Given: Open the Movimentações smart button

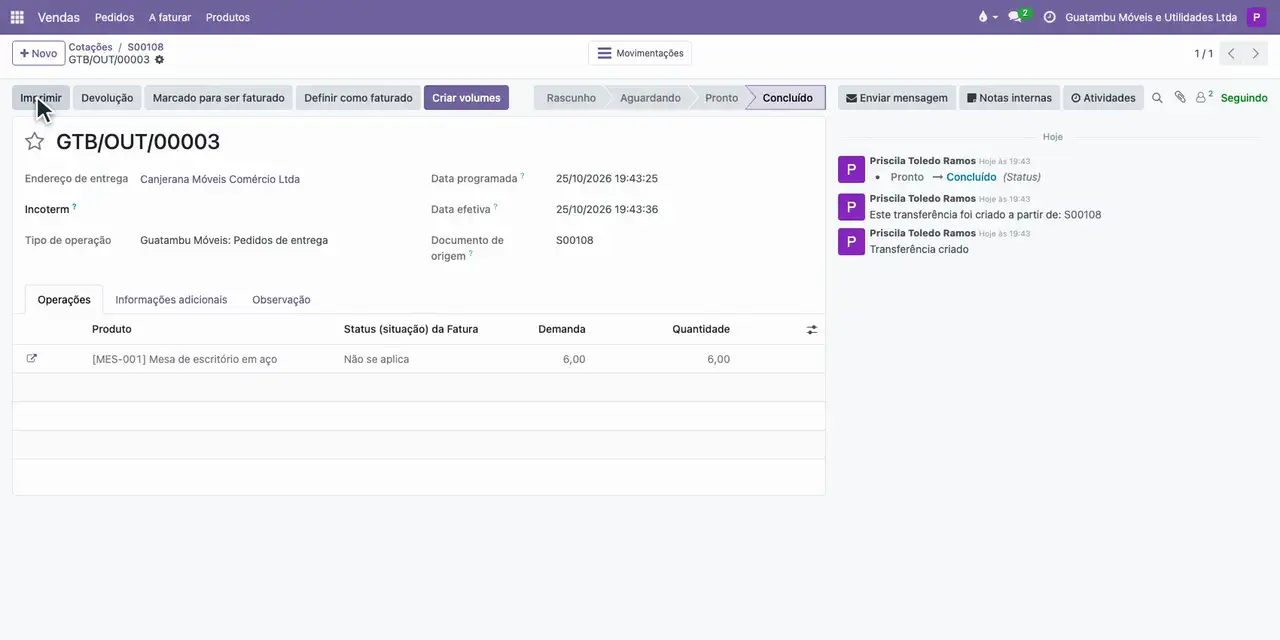Looking at the screenshot, I should point(640,53).
